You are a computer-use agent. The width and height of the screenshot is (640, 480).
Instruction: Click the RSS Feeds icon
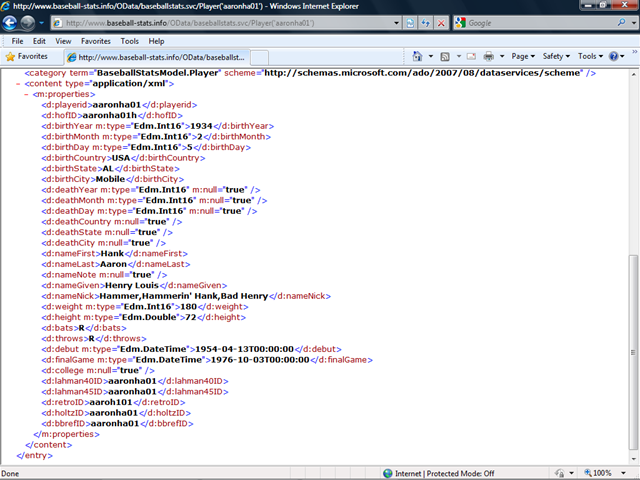tap(445, 56)
